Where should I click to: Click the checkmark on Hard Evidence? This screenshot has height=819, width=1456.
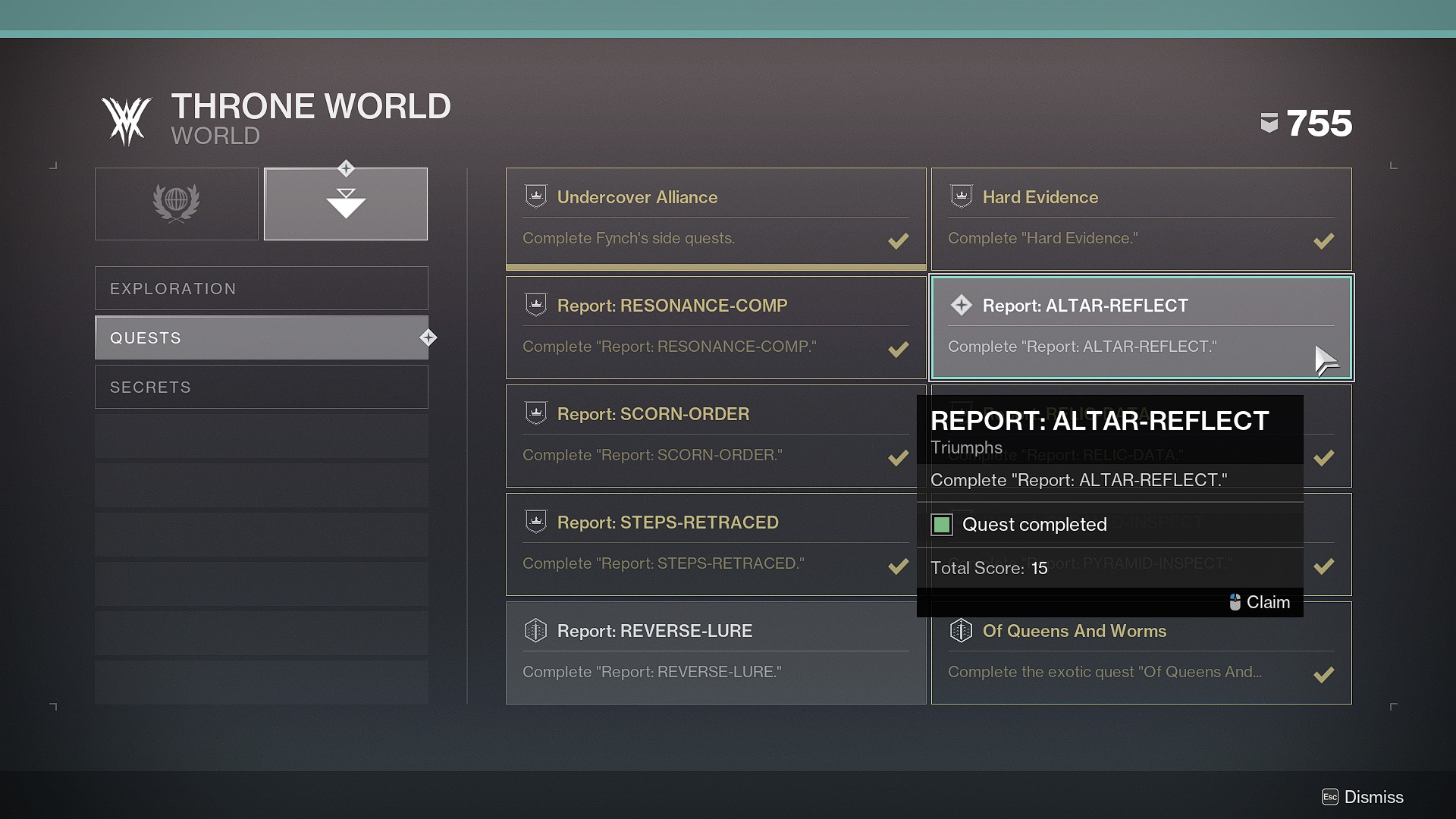point(1324,241)
